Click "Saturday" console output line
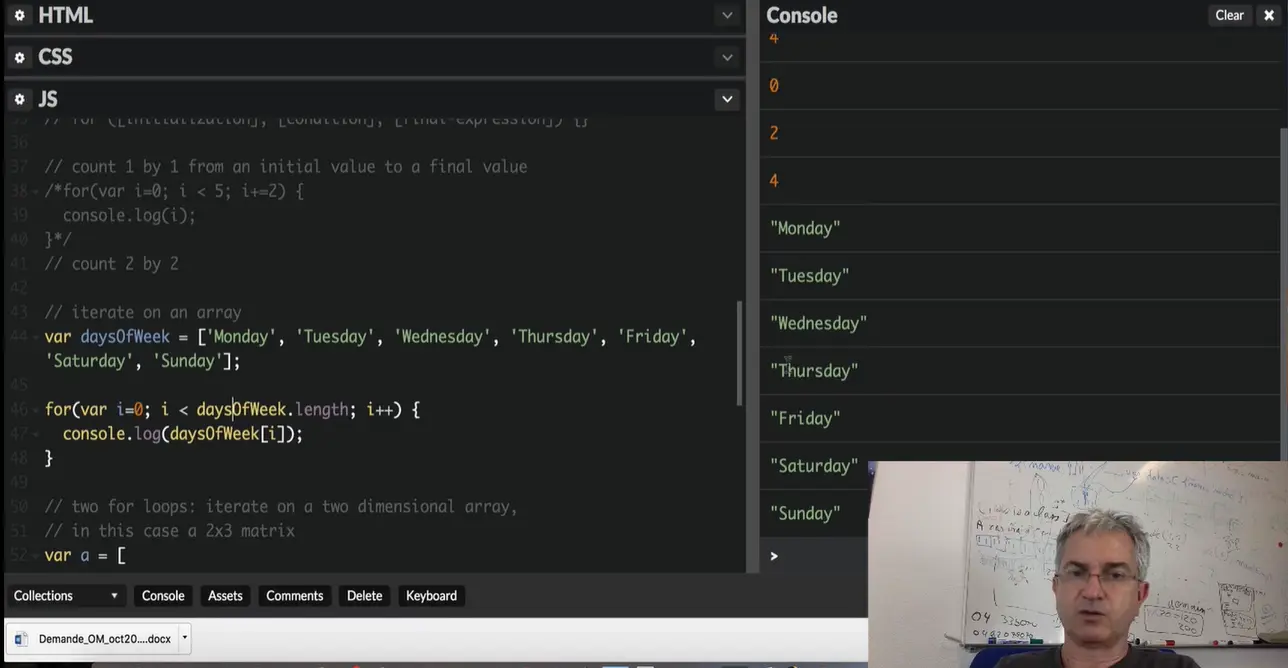Screen dimensions: 1288x668 814,465
